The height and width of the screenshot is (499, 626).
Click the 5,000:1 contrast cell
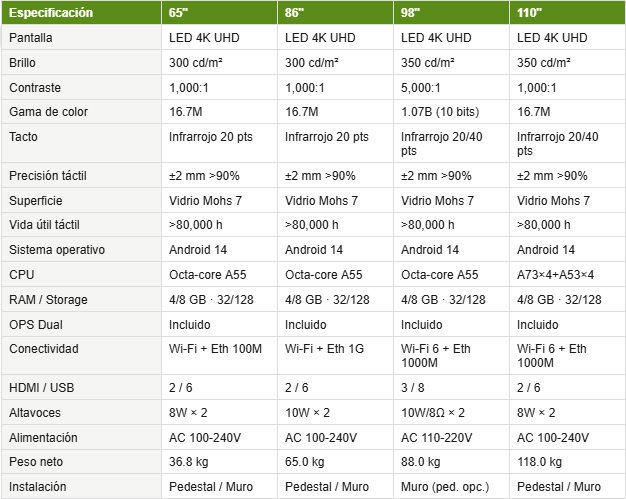click(x=452, y=87)
